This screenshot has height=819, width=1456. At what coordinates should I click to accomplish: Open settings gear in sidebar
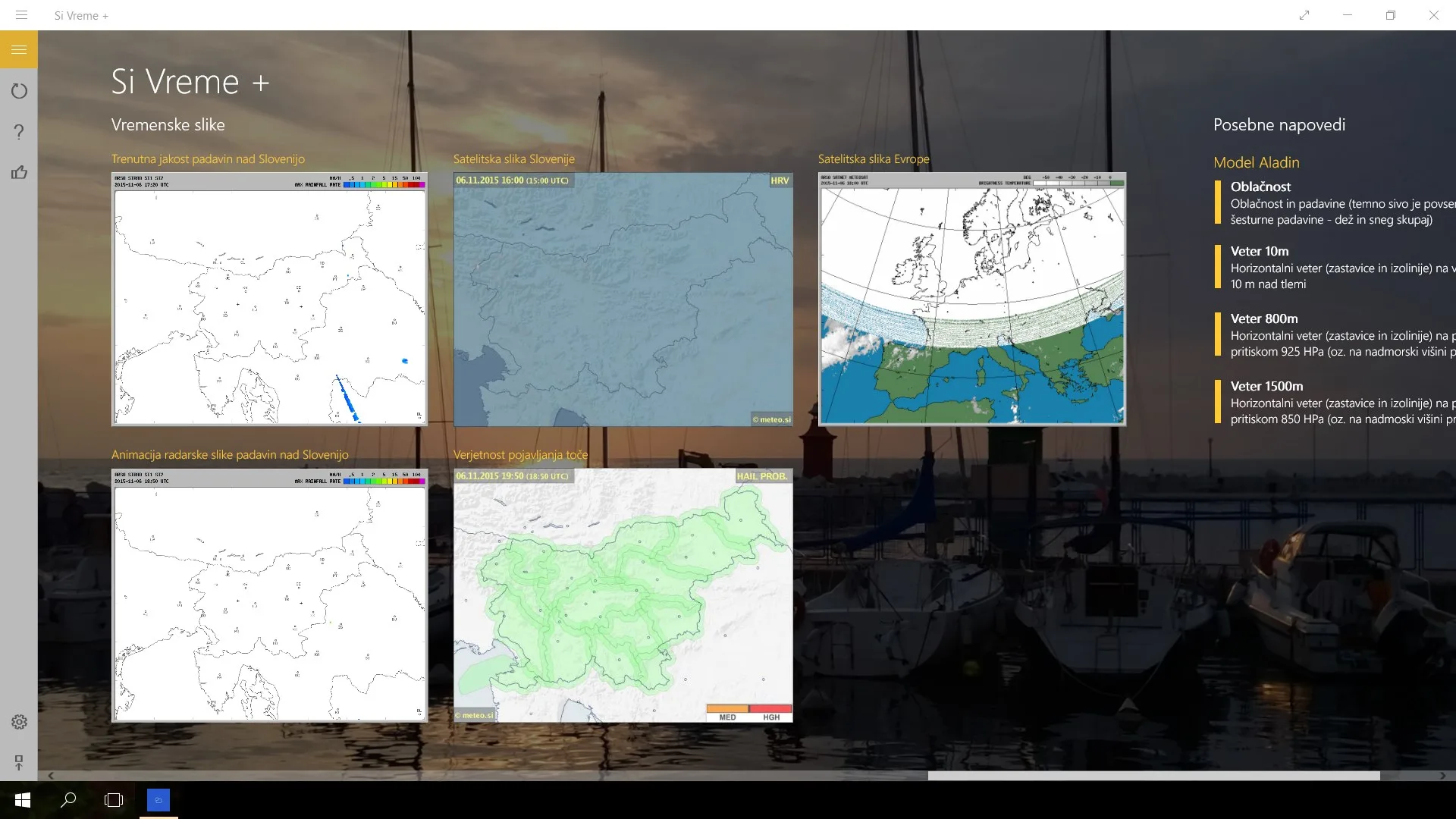[19, 722]
